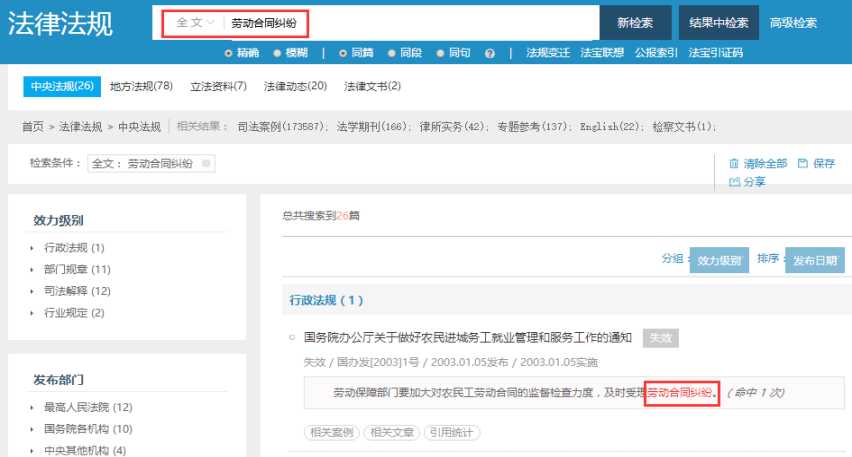
Task: Go to 首页 in the breadcrumb
Action: [33, 127]
